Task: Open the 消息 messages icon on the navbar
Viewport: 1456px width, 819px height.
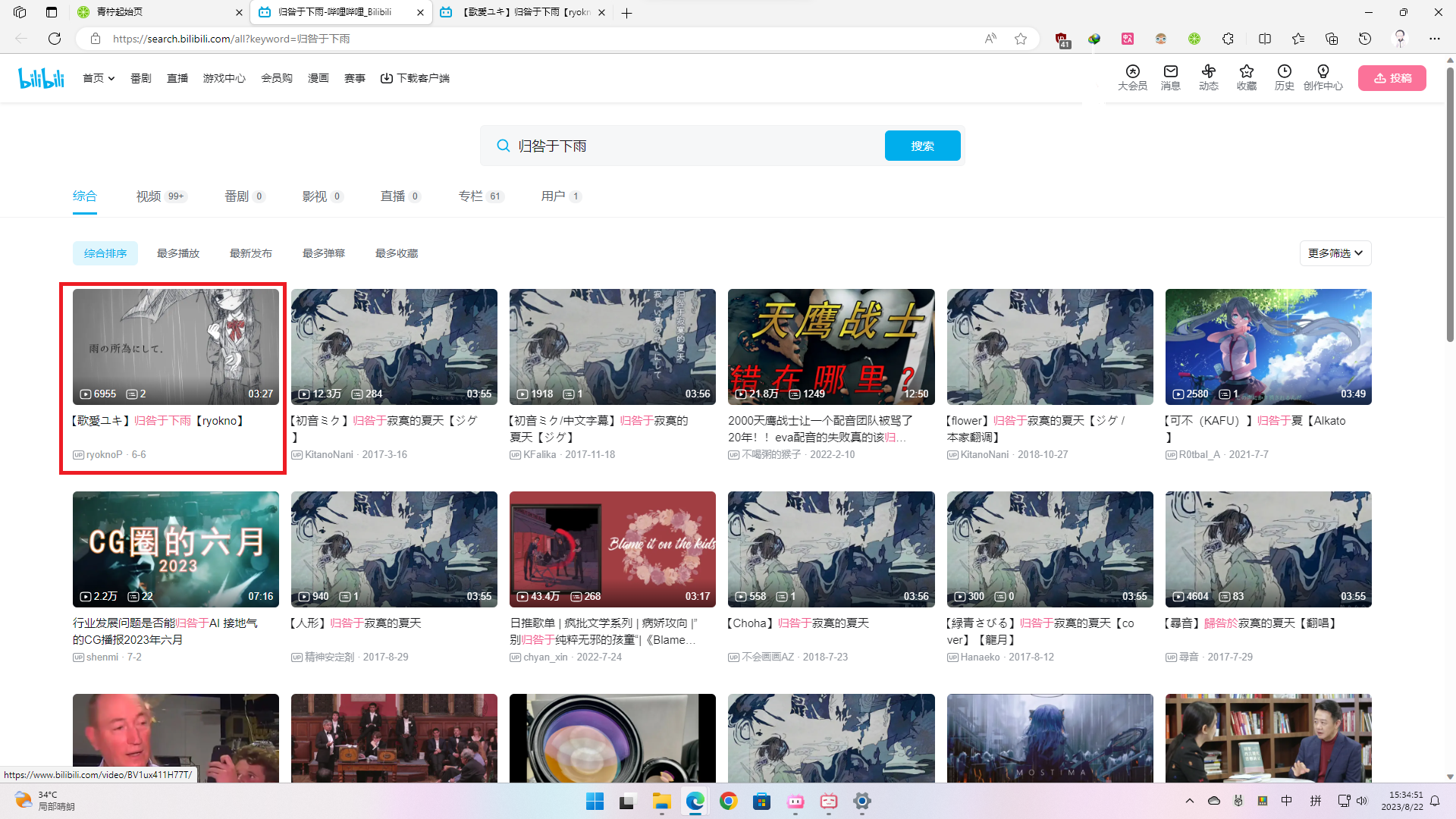Action: (1170, 77)
